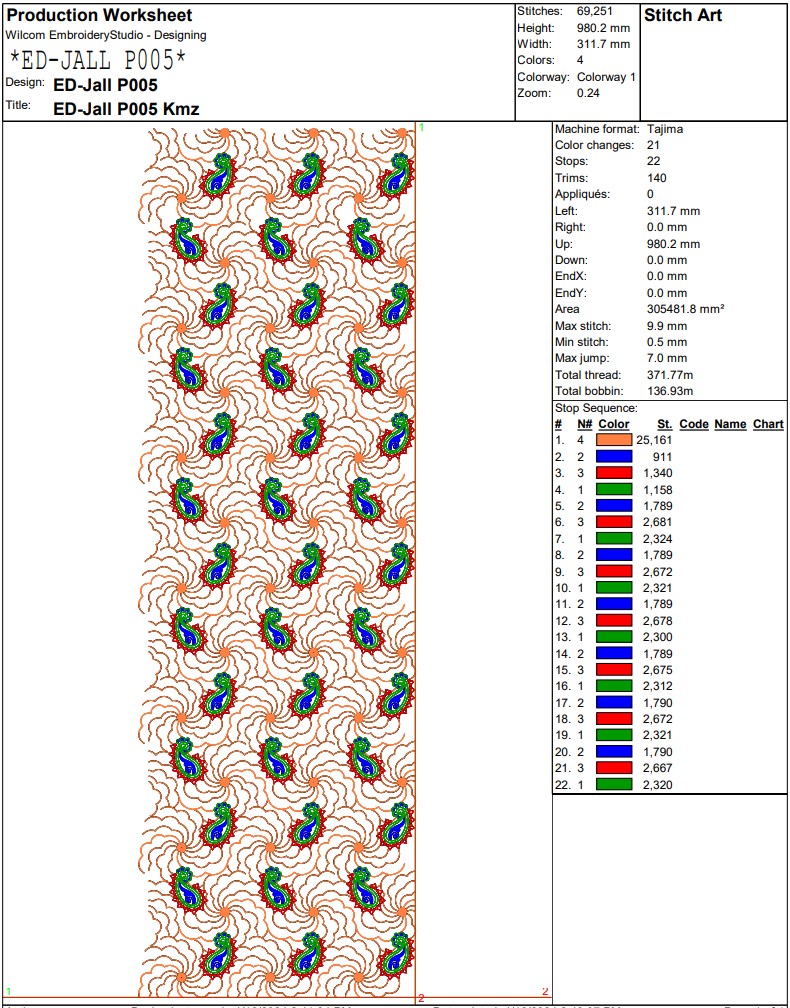
Task: Select the title text "ED-Jall P005 Kmz"
Action: [x=126, y=109]
